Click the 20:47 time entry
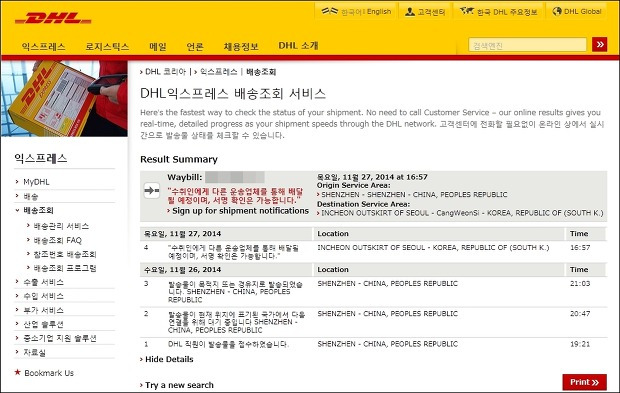The width and height of the screenshot is (620, 393). [580, 314]
